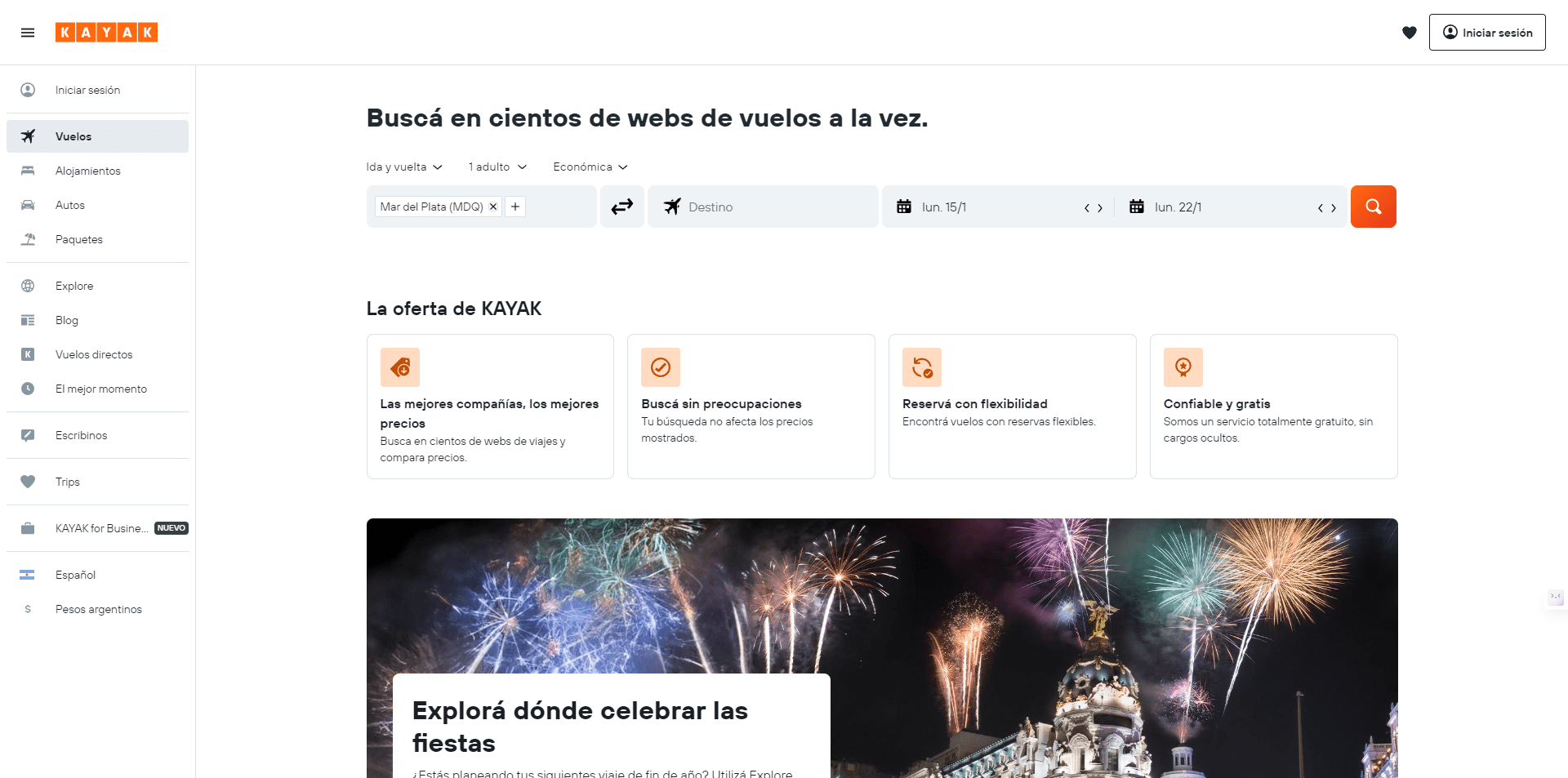Advance return date with the right arrow
Image resolution: width=1568 pixels, height=778 pixels.
[x=1334, y=207]
